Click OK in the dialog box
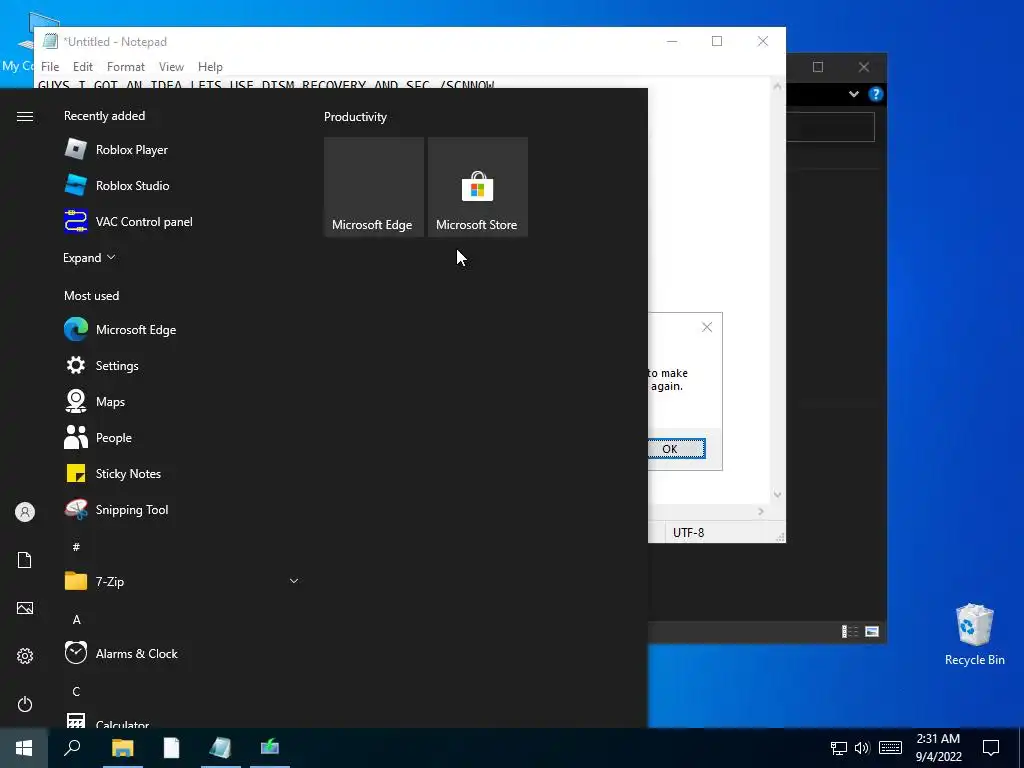 coord(676,449)
